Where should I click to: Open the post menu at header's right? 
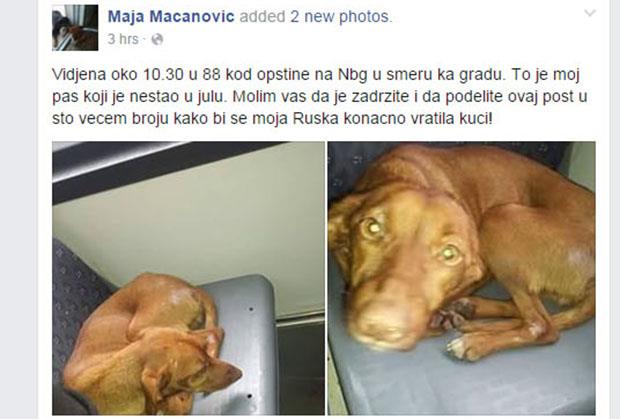(590, 13)
